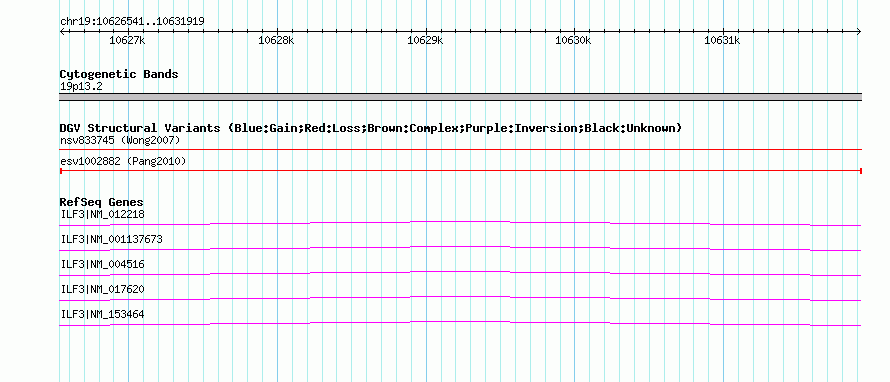
Task: Click the right arrow on the ruler
Action: (x=859, y=32)
